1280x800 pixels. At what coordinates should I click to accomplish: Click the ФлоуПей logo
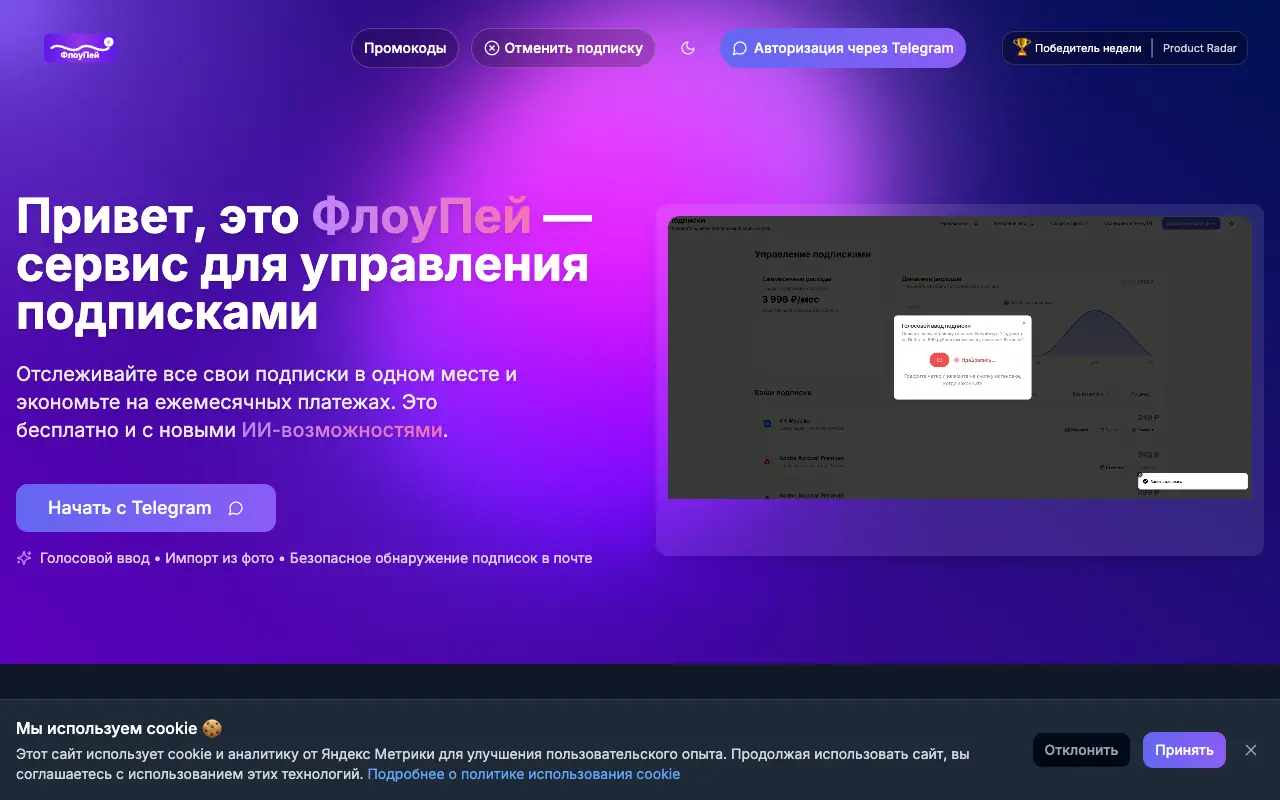(x=80, y=48)
